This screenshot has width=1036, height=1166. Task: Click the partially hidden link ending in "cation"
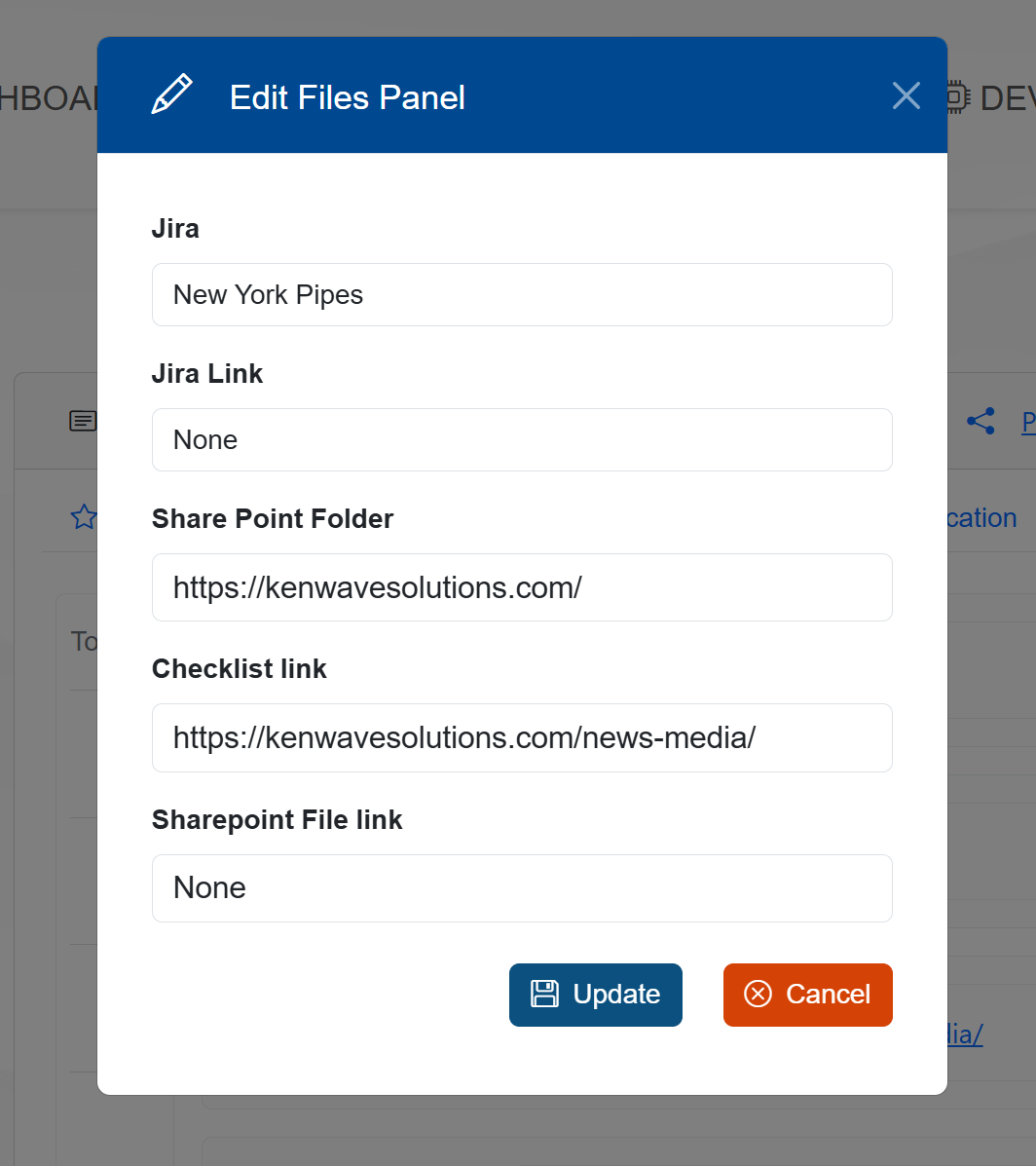[981, 517]
